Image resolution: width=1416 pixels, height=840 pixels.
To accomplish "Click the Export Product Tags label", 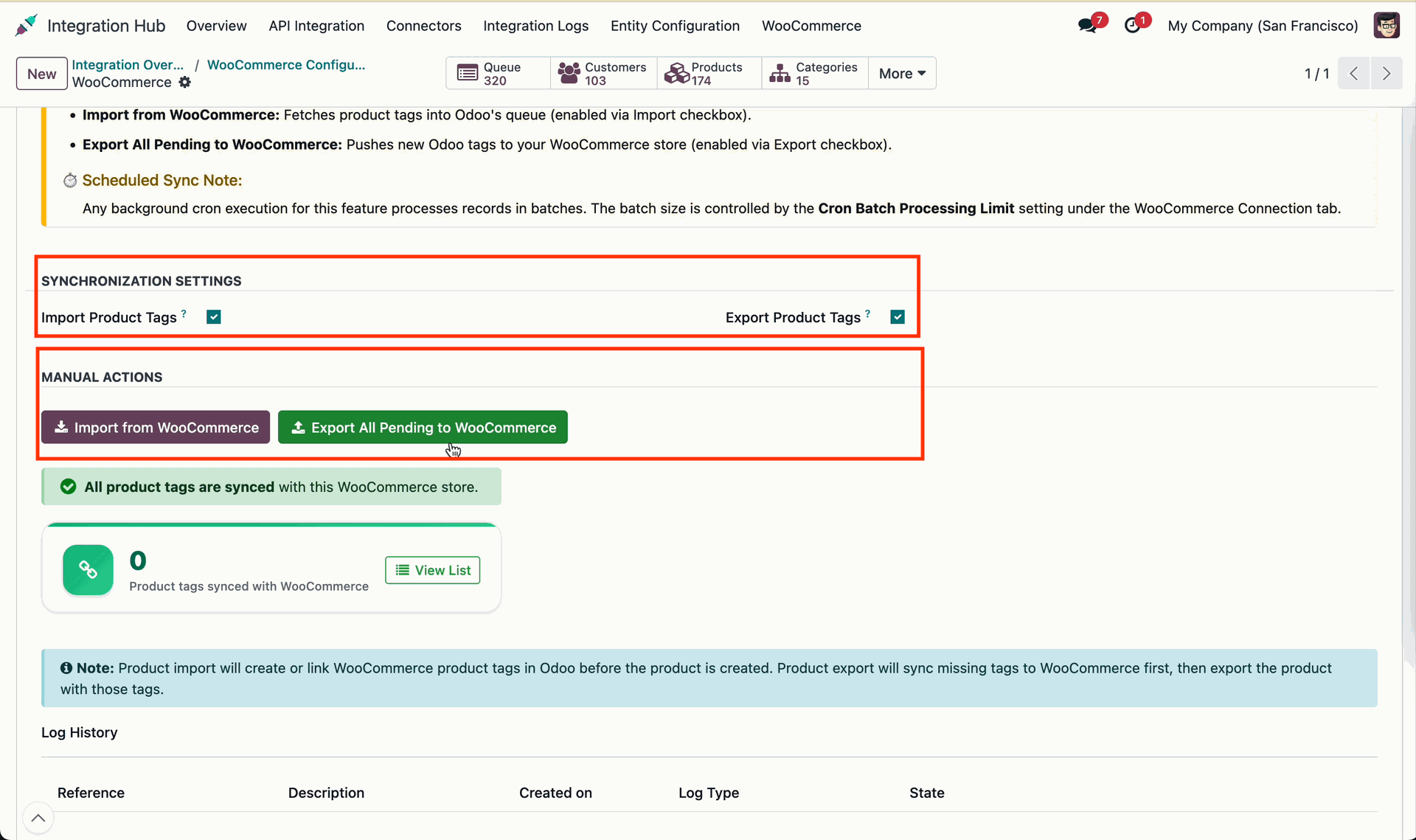I will [x=793, y=318].
